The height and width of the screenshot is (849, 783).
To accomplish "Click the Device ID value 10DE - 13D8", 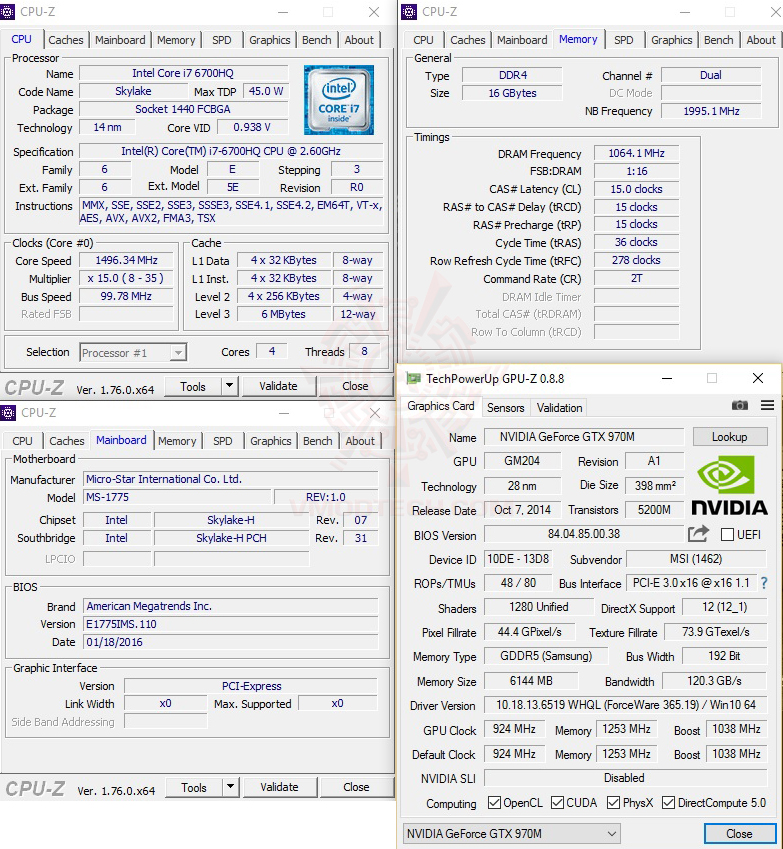I will pos(518,559).
